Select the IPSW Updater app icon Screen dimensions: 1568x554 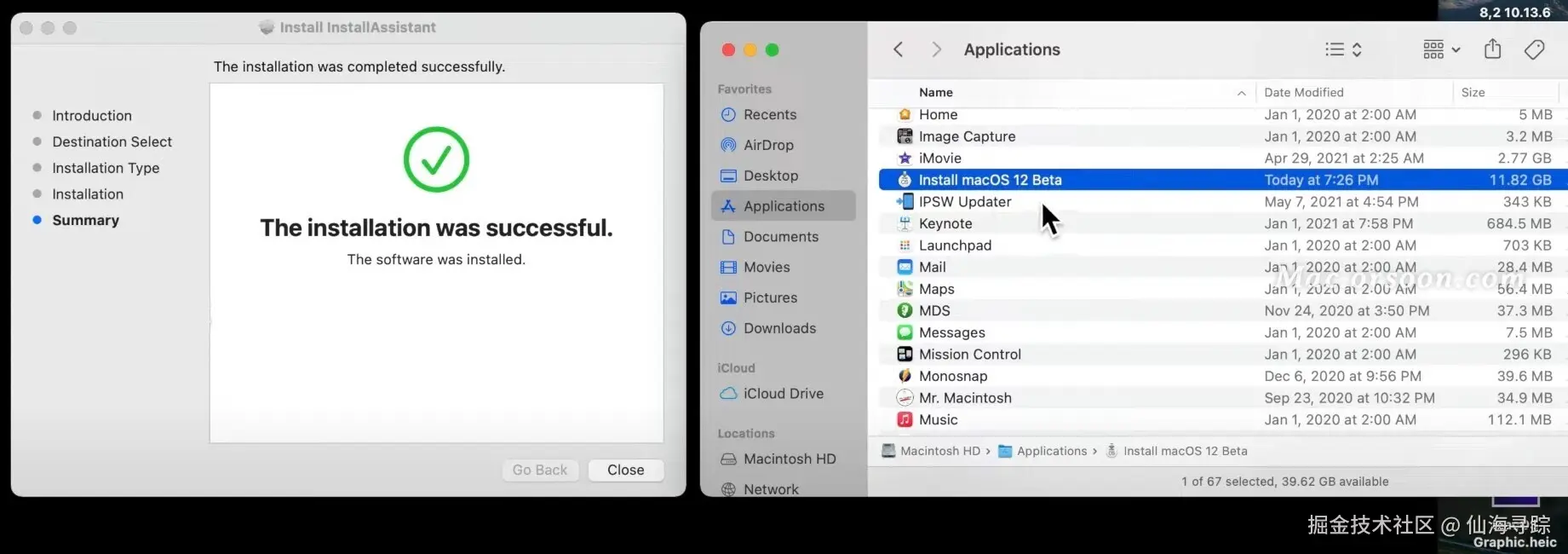pos(905,201)
